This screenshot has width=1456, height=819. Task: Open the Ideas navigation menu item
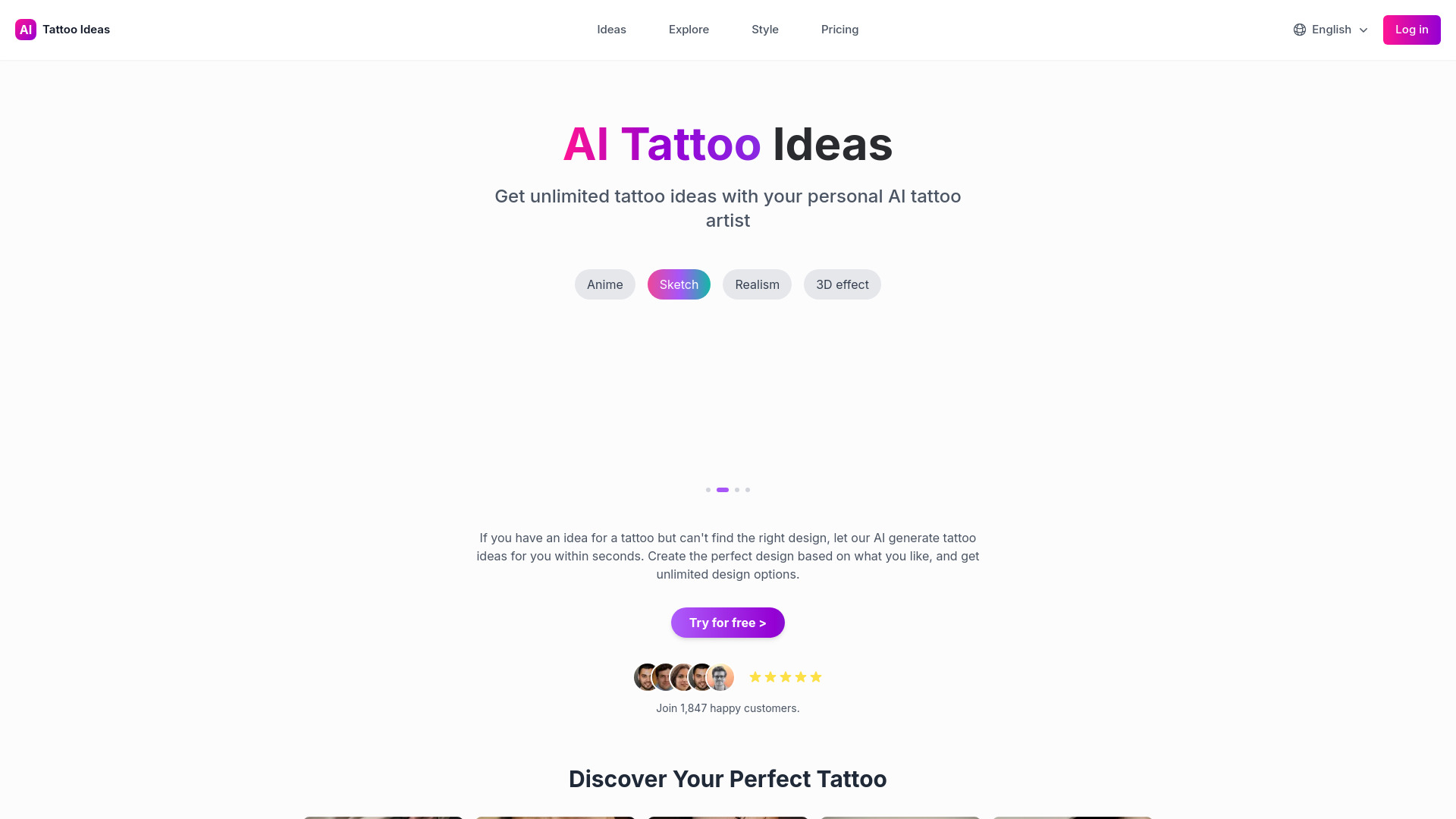tap(611, 29)
